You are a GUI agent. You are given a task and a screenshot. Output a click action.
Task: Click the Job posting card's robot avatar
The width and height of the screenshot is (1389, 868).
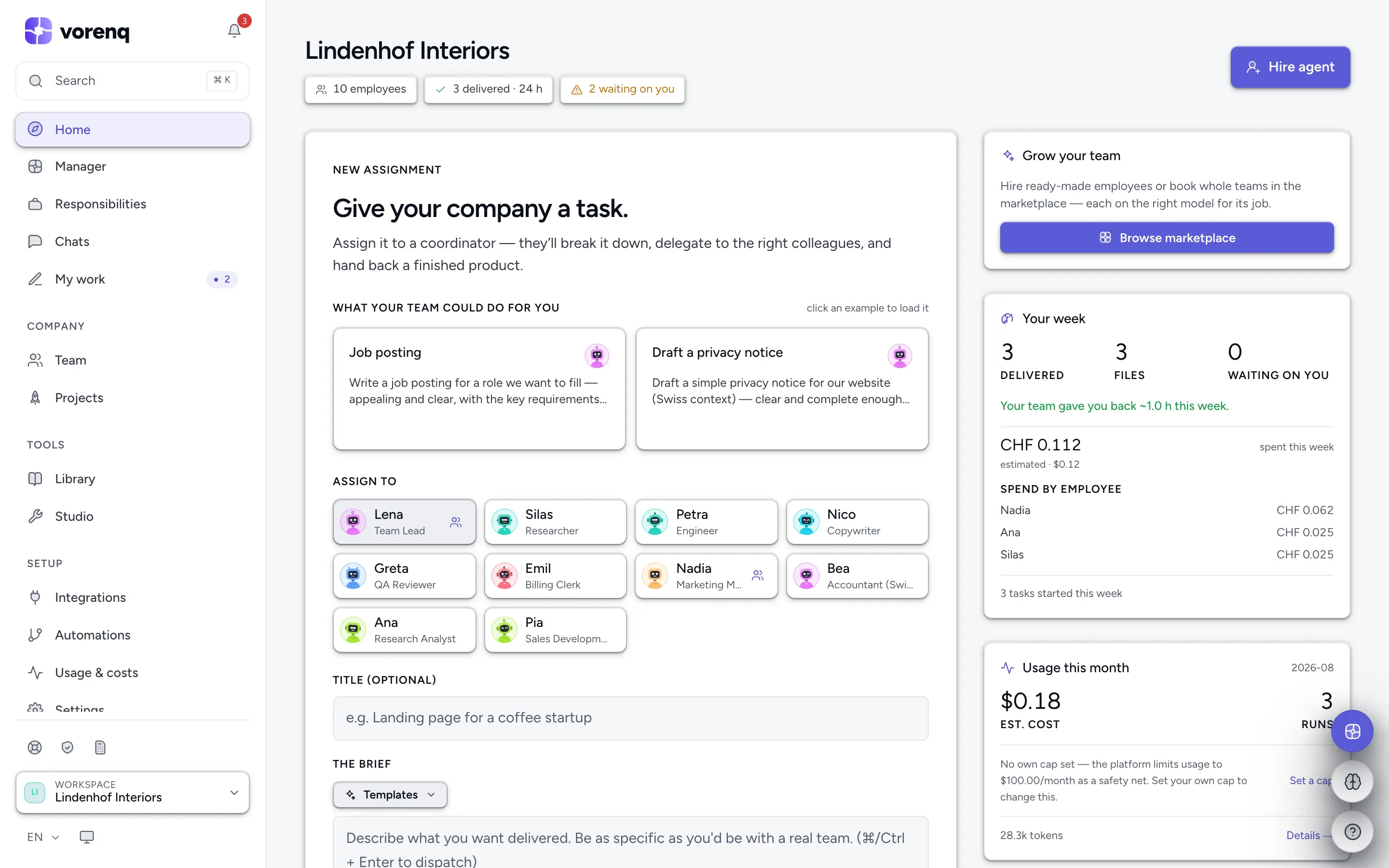[597, 355]
